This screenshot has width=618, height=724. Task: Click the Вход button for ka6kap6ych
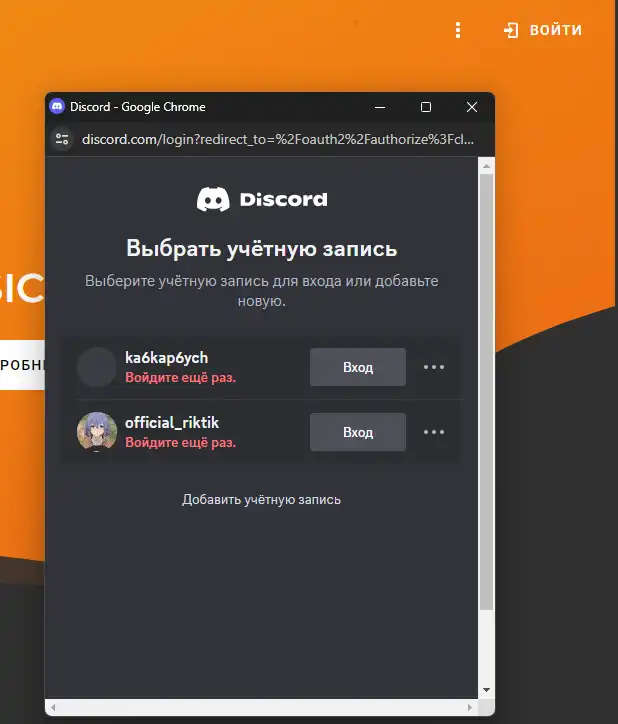(x=357, y=367)
